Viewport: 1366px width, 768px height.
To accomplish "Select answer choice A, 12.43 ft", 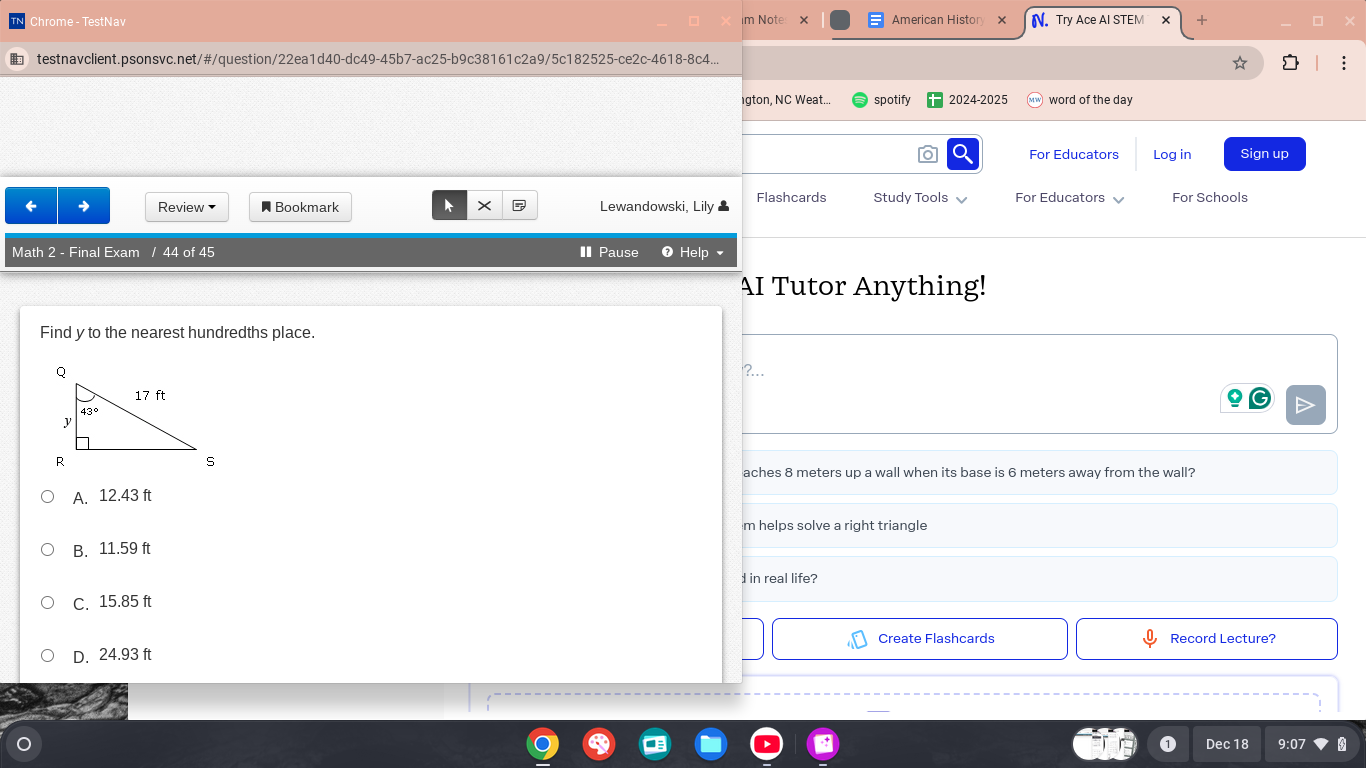I will (47, 496).
